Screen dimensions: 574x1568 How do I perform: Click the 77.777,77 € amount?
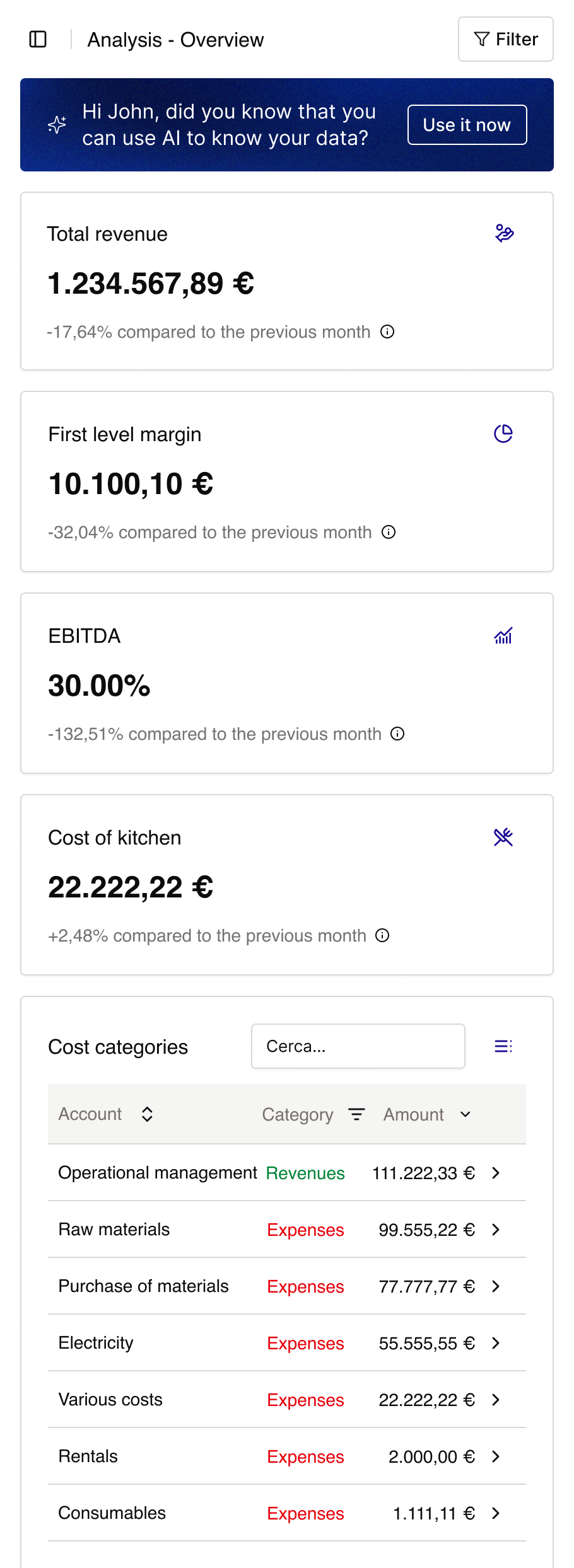point(427,1286)
